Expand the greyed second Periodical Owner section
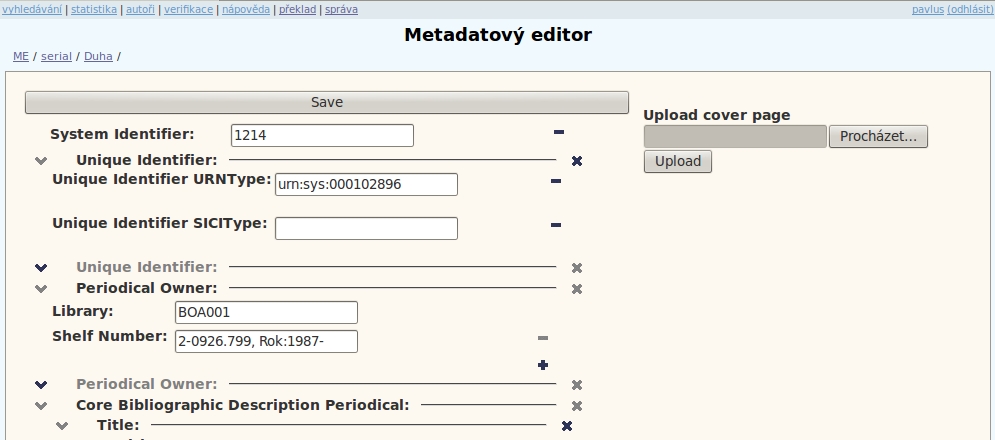Viewport: 995px width, 440px height. (41, 385)
